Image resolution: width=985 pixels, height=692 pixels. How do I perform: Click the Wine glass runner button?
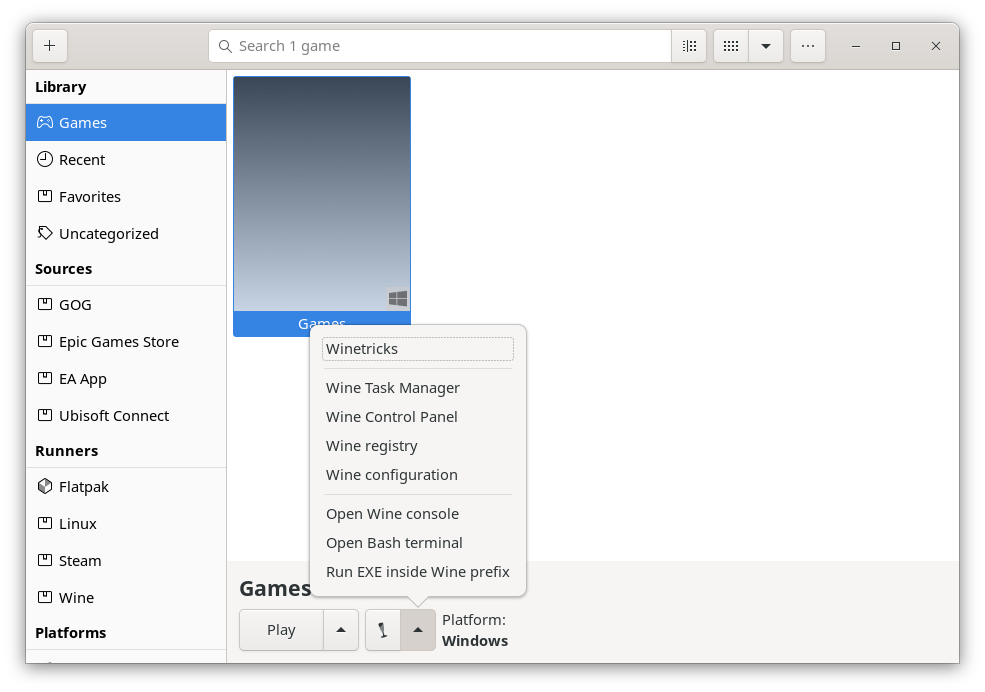(x=383, y=630)
